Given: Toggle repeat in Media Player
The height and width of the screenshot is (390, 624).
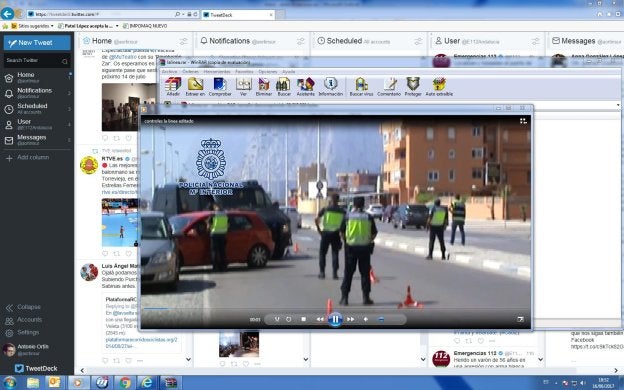Looking at the screenshot, I should 289,319.
